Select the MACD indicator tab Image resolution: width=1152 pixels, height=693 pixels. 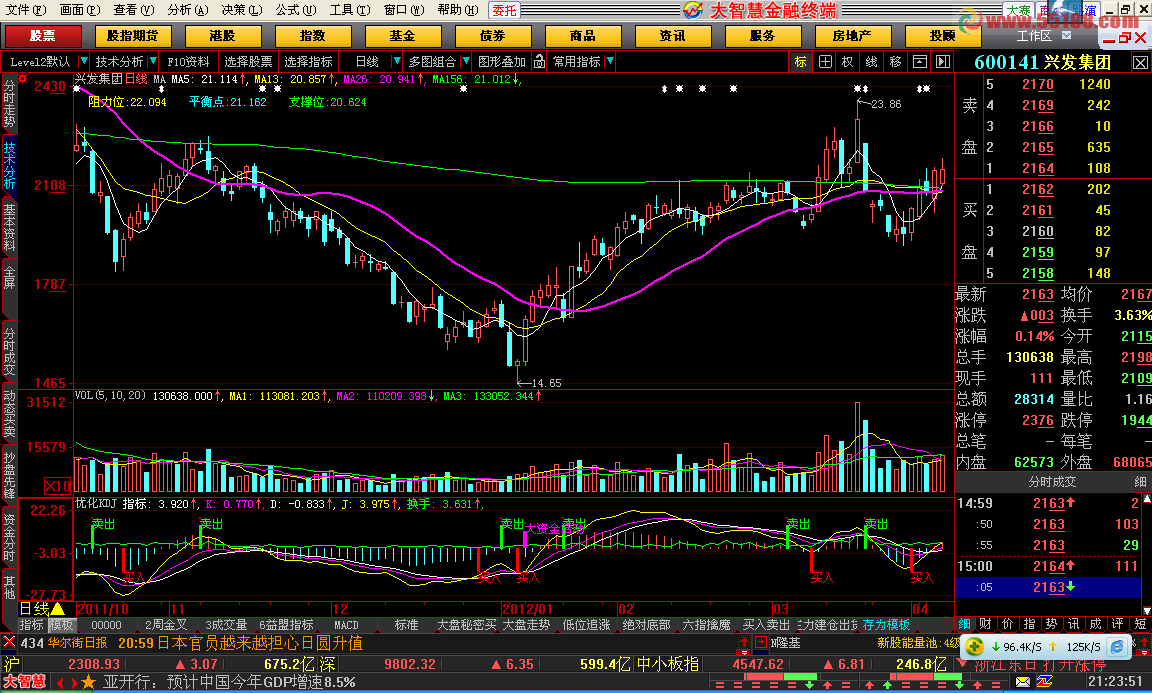click(x=346, y=625)
